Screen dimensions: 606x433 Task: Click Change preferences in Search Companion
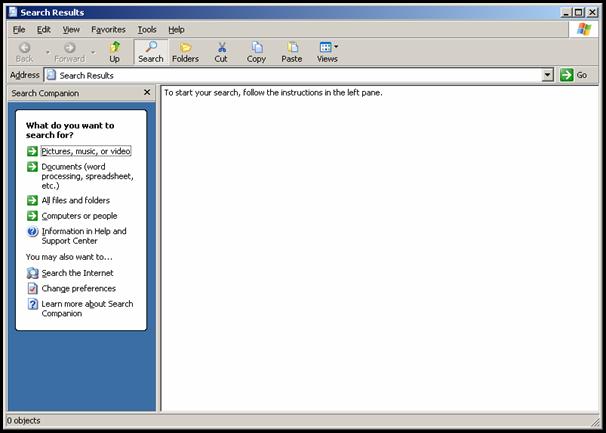(78, 288)
